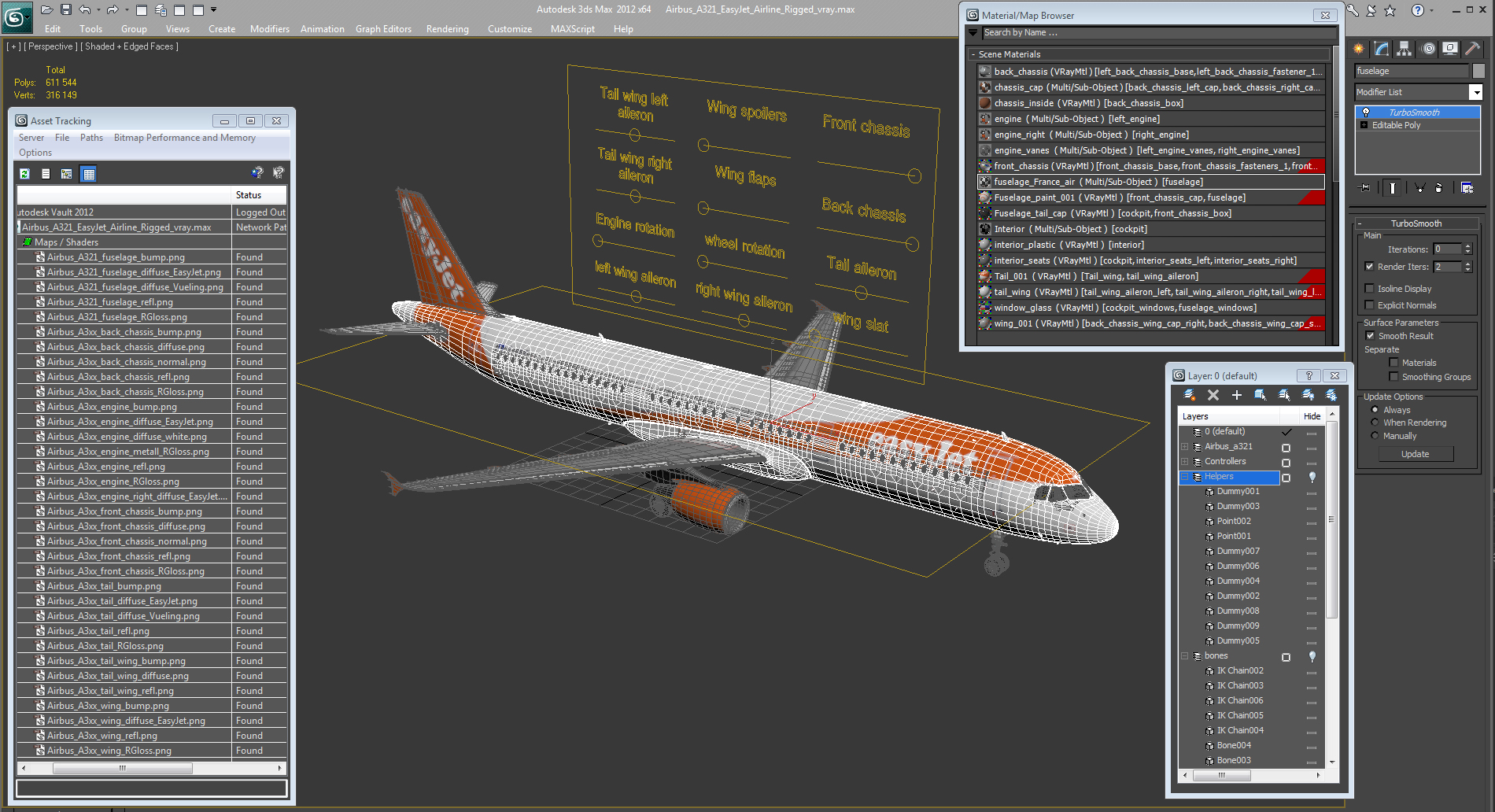
Task: Click Configure Modifier Sets icon
Action: pyautogui.click(x=1467, y=187)
